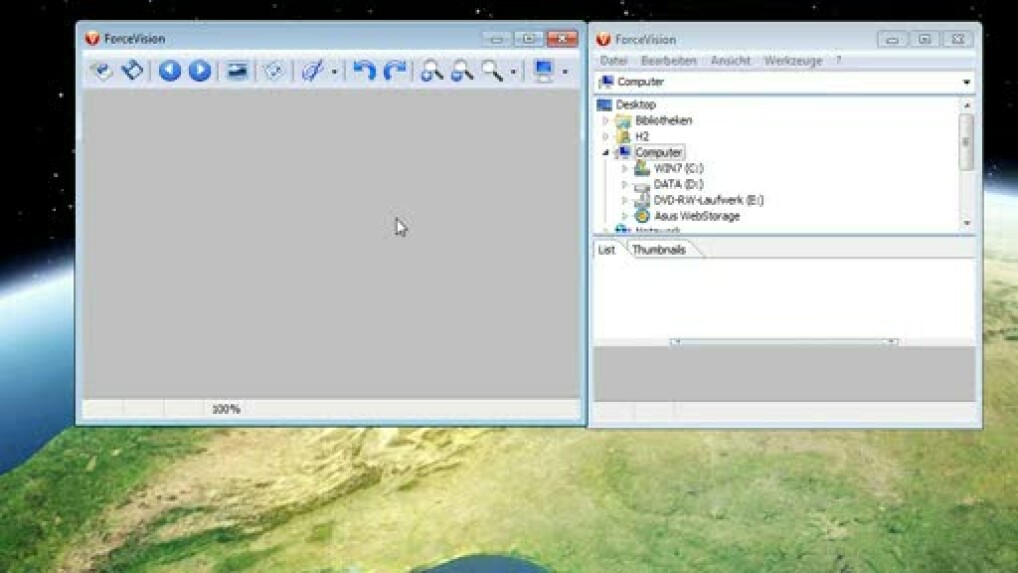
Task: Click the previous image blue arrow
Action: [x=170, y=71]
